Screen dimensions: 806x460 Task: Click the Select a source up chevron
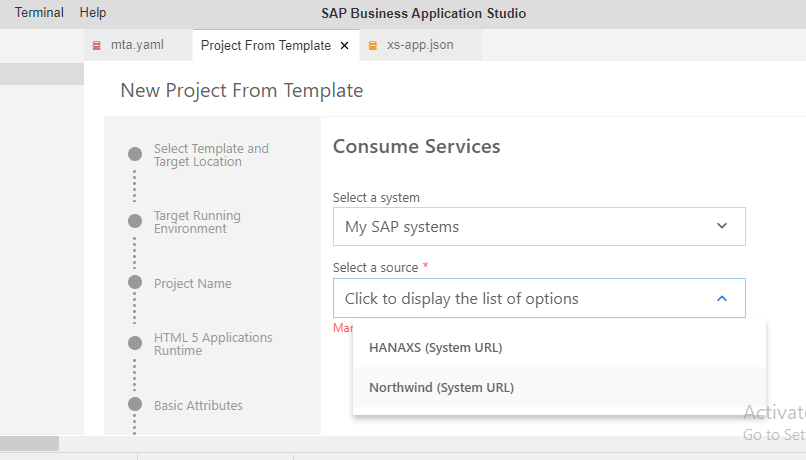722,298
